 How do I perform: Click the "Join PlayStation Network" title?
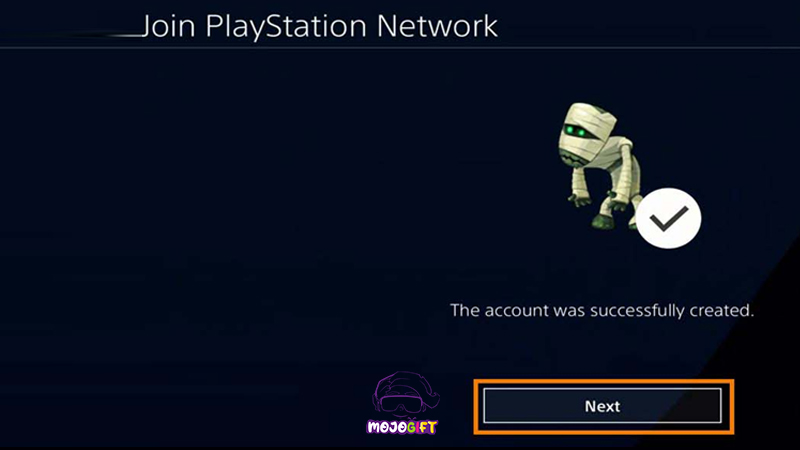coord(319,26)
